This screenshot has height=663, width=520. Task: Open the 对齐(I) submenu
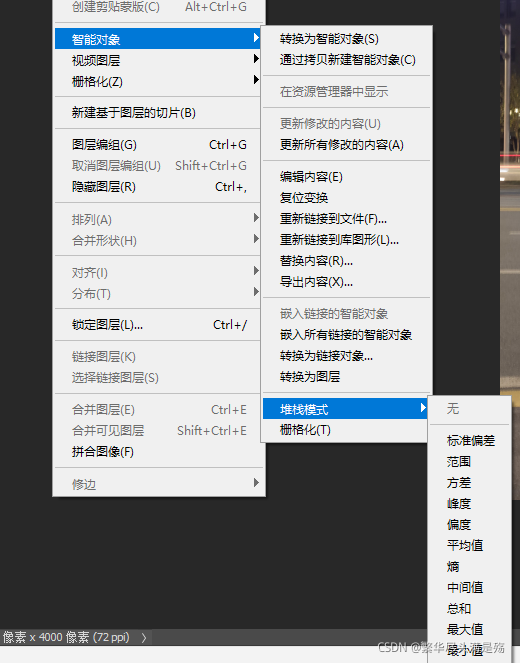(158, 273)
